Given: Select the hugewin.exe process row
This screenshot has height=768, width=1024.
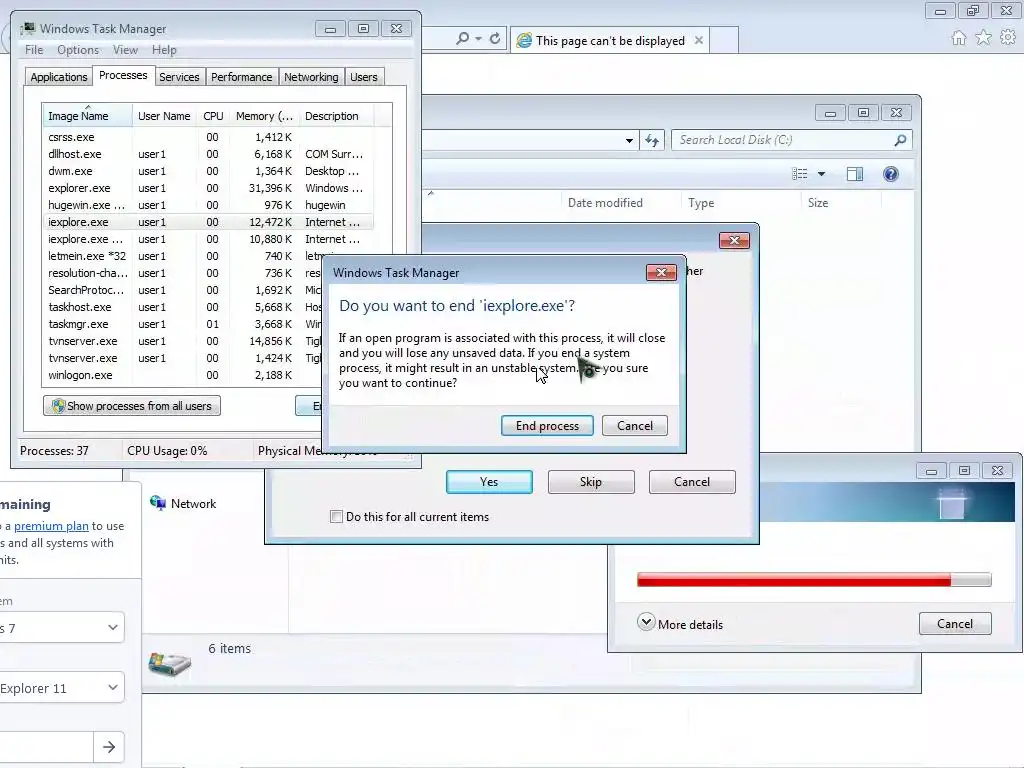Looking at the screenshot, I should 208,205.
